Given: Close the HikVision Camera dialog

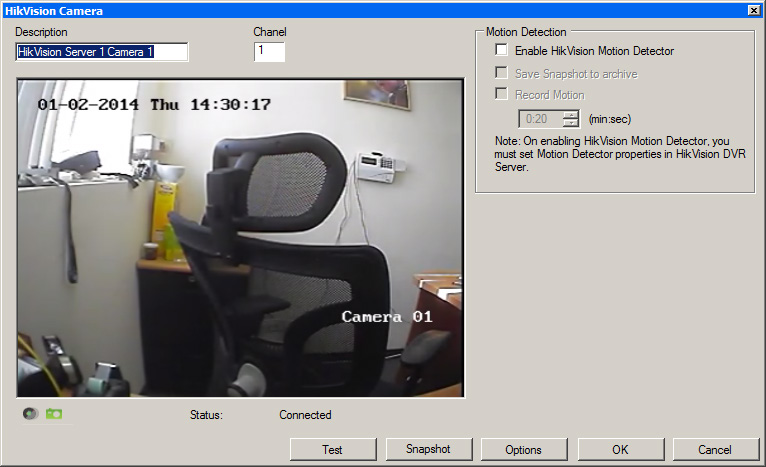Looking at the screenshot, I should pyautogui.click(x=754, y=10).
